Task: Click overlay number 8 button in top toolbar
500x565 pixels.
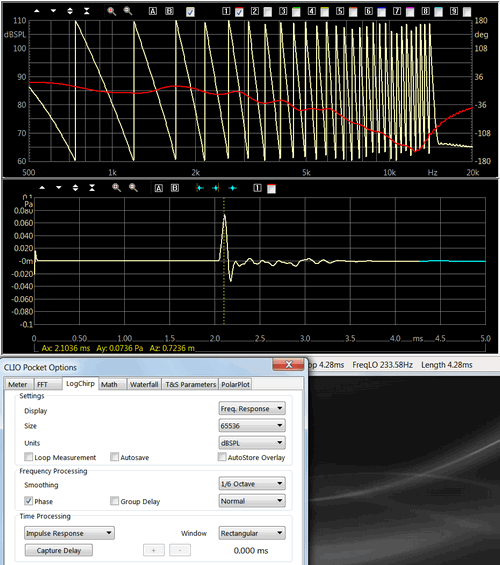Action: pos(425,11)
